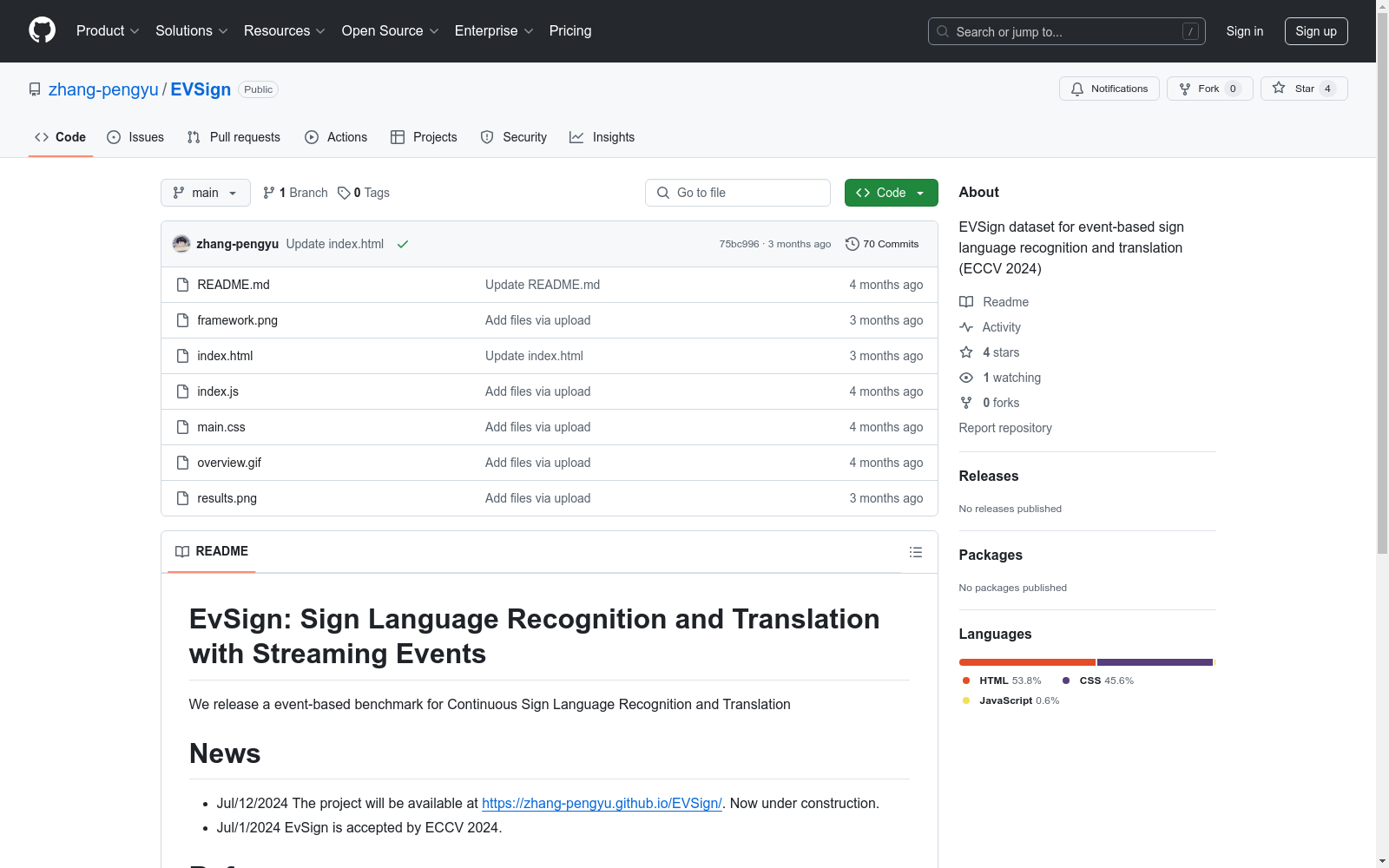Click the fork icon in Fork button
The height and width of the screenshot is (868, 1389).
[x=1185, y=89]
